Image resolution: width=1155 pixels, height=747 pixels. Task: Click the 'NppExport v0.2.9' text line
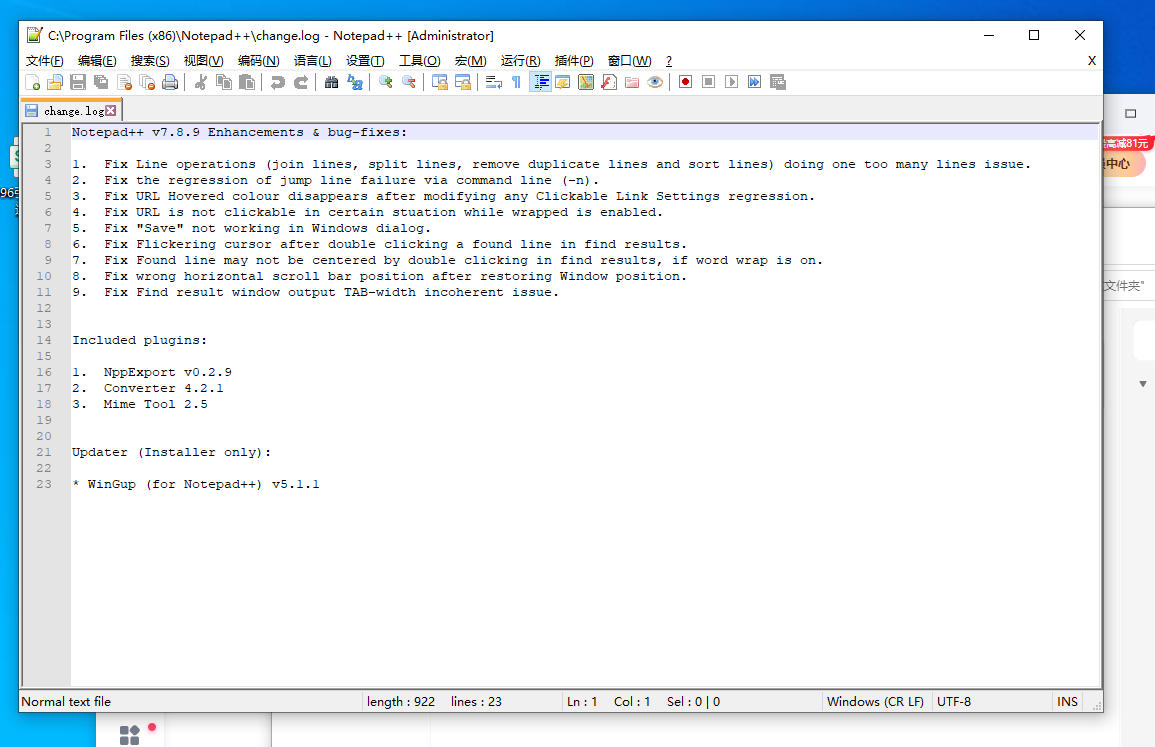[x=168, y=372]
